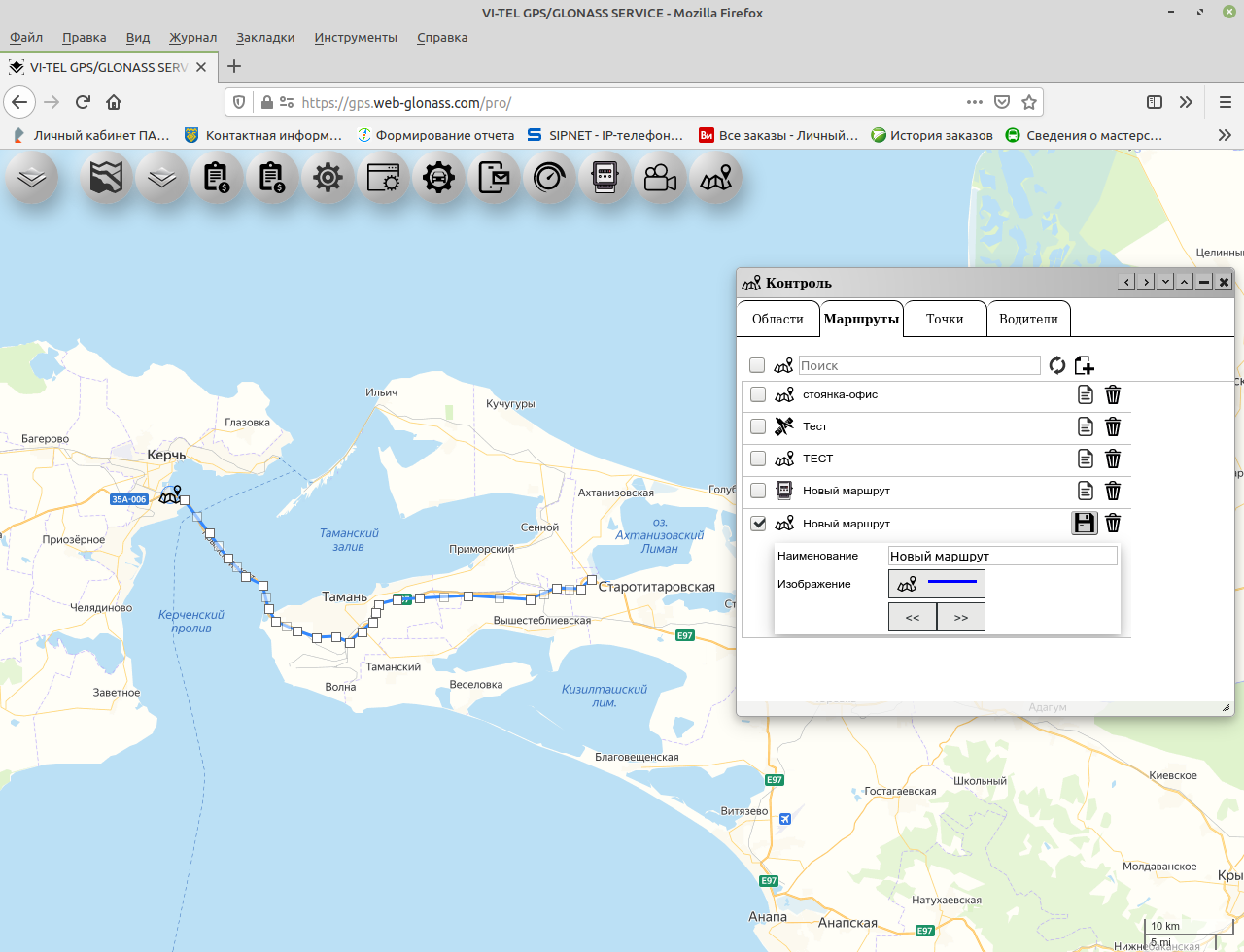Pick the blue line route image style
Screen dimensions: 1244x952
point(937,584)
